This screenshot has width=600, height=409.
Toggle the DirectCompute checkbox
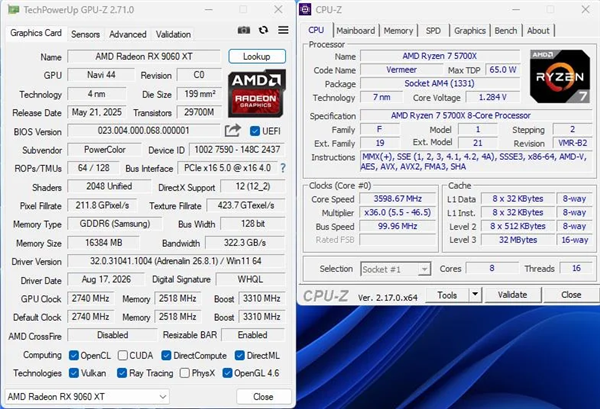166,355
